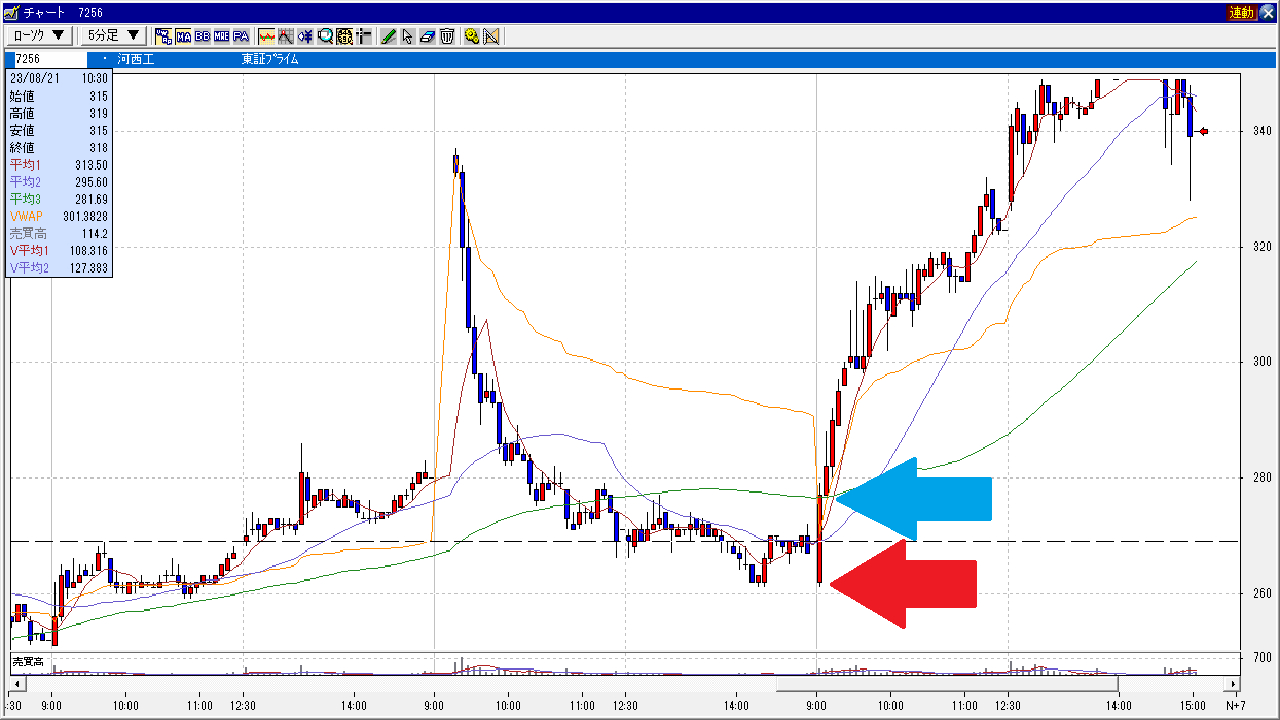Click the red-green line chart icon

(267, 36)
